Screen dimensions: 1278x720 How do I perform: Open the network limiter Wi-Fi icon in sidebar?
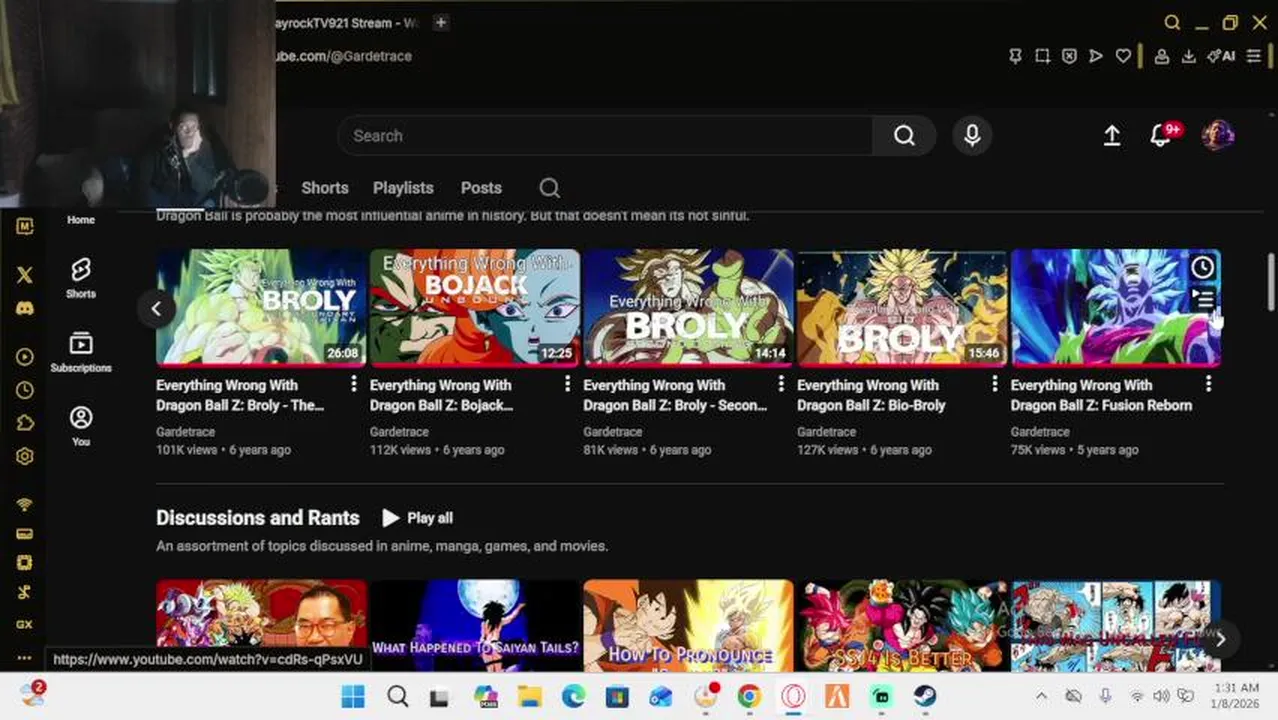tap(25, 504)
